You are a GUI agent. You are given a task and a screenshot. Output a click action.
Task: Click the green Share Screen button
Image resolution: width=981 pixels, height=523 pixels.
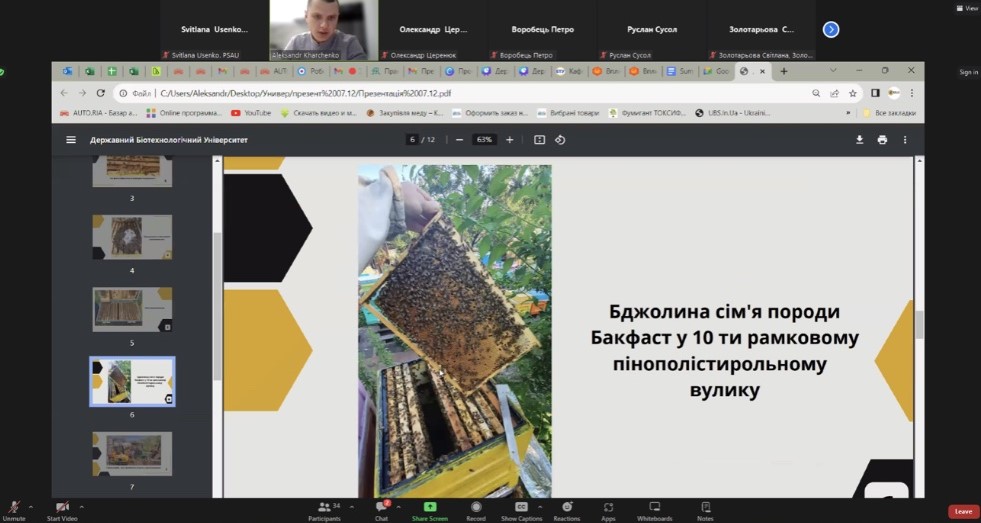pyautogui.click(x=430, y=510)
